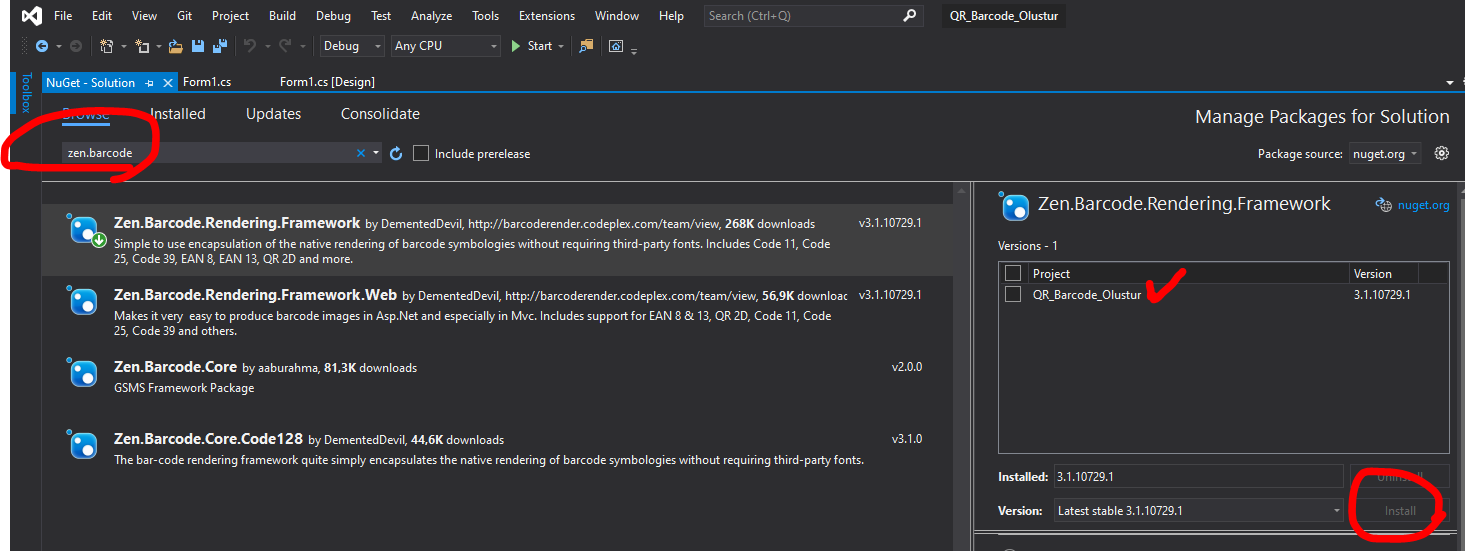Expand the search box history dropdown arrow
This screenshot has width=1465, height=551.
point(376,153)
